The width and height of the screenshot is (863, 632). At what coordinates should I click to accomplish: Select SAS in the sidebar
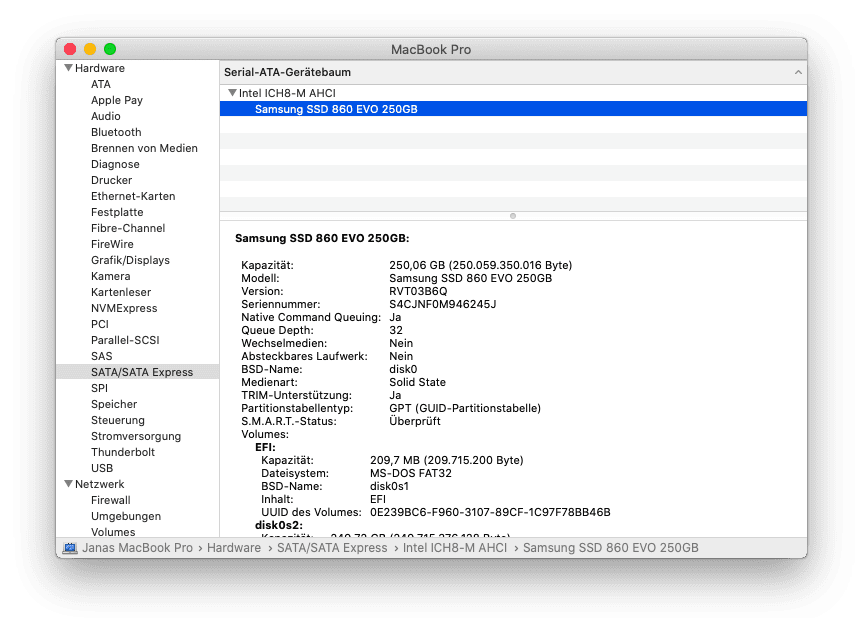tap(101, 356)
